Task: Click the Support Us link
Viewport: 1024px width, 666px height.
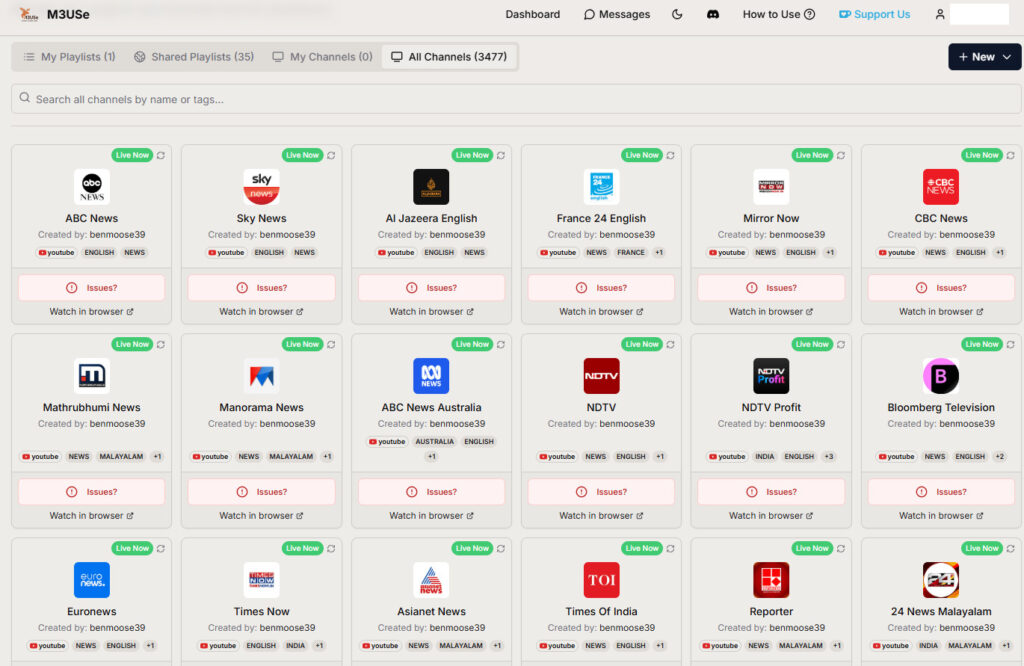Action: [x=874, y=14]
